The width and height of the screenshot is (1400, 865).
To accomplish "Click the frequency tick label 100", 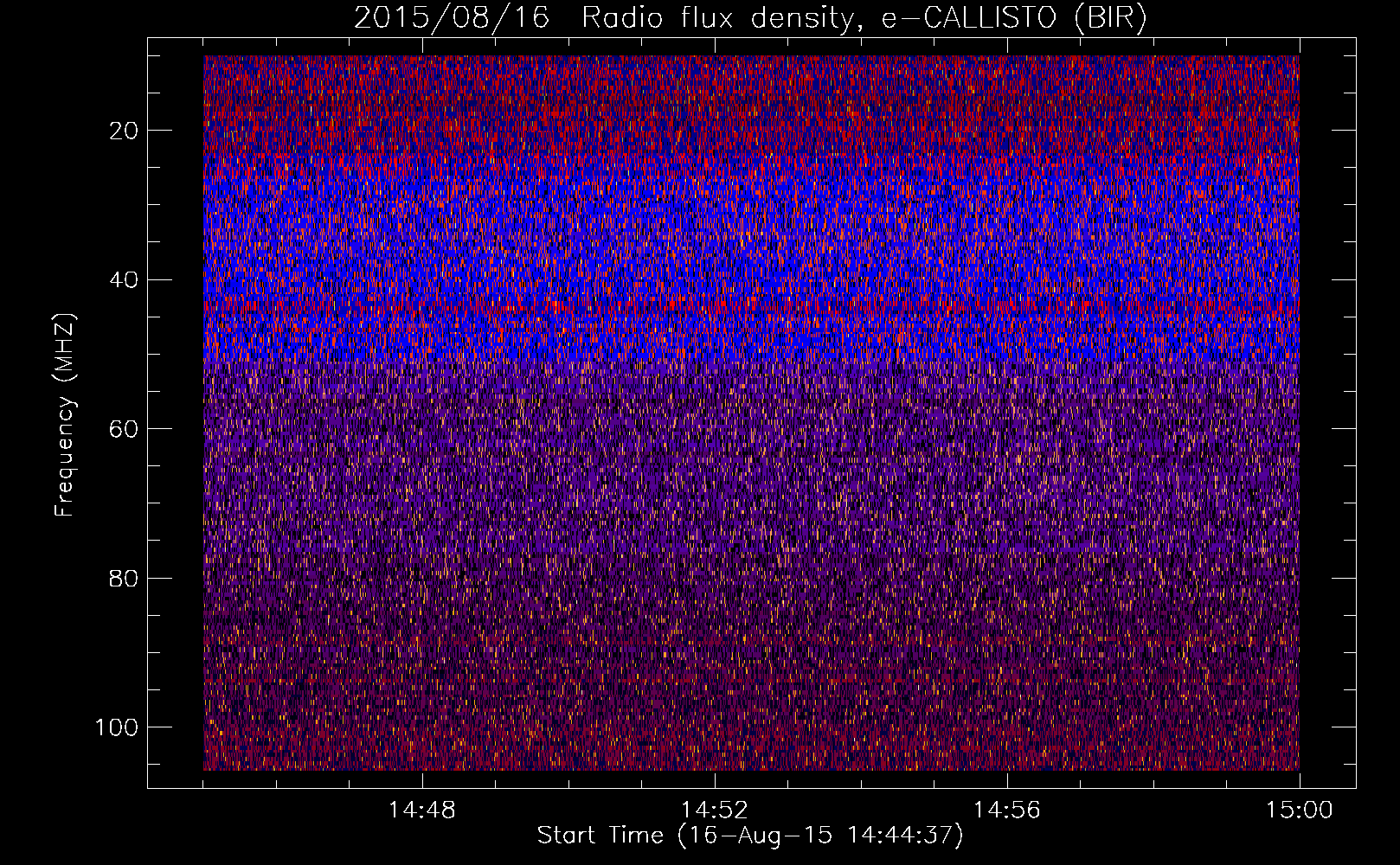I will [118, 727].
